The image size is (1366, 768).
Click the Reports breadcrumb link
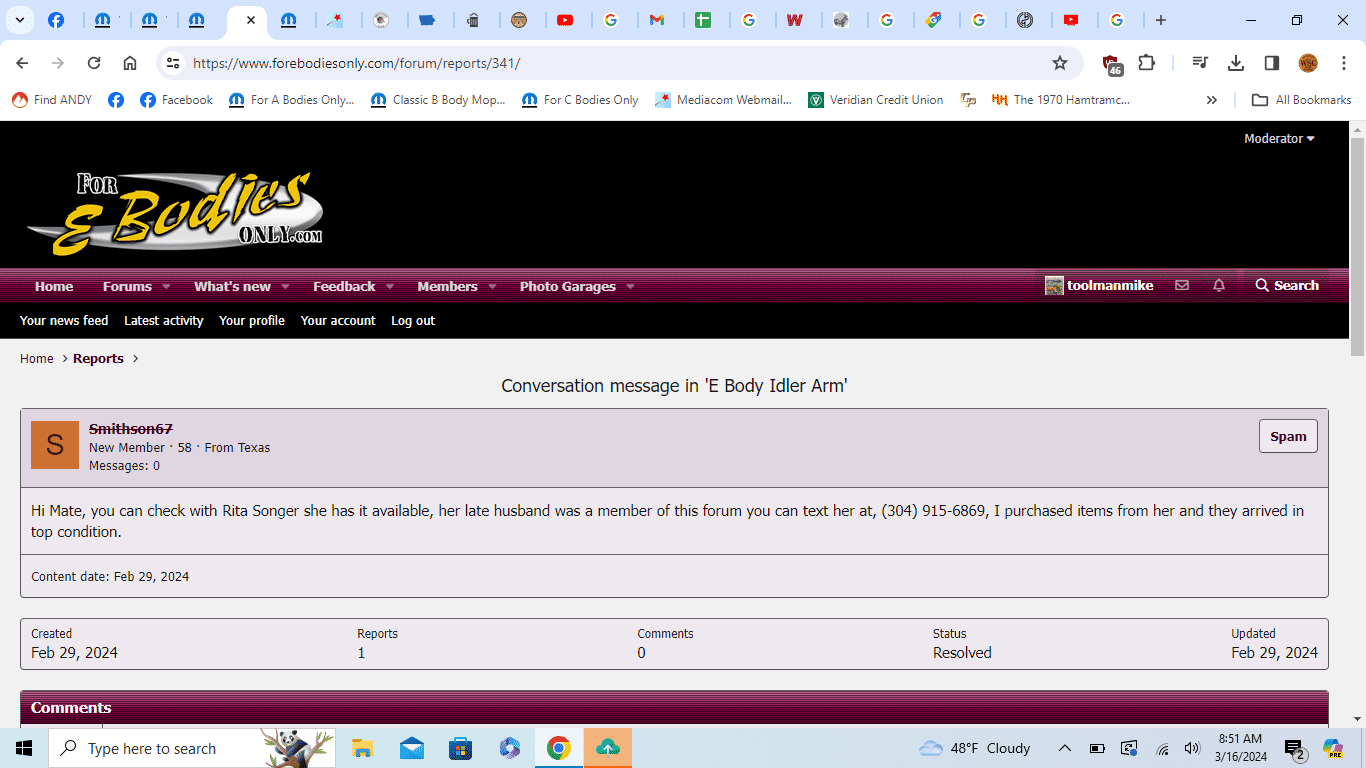[x=98, y=359]
